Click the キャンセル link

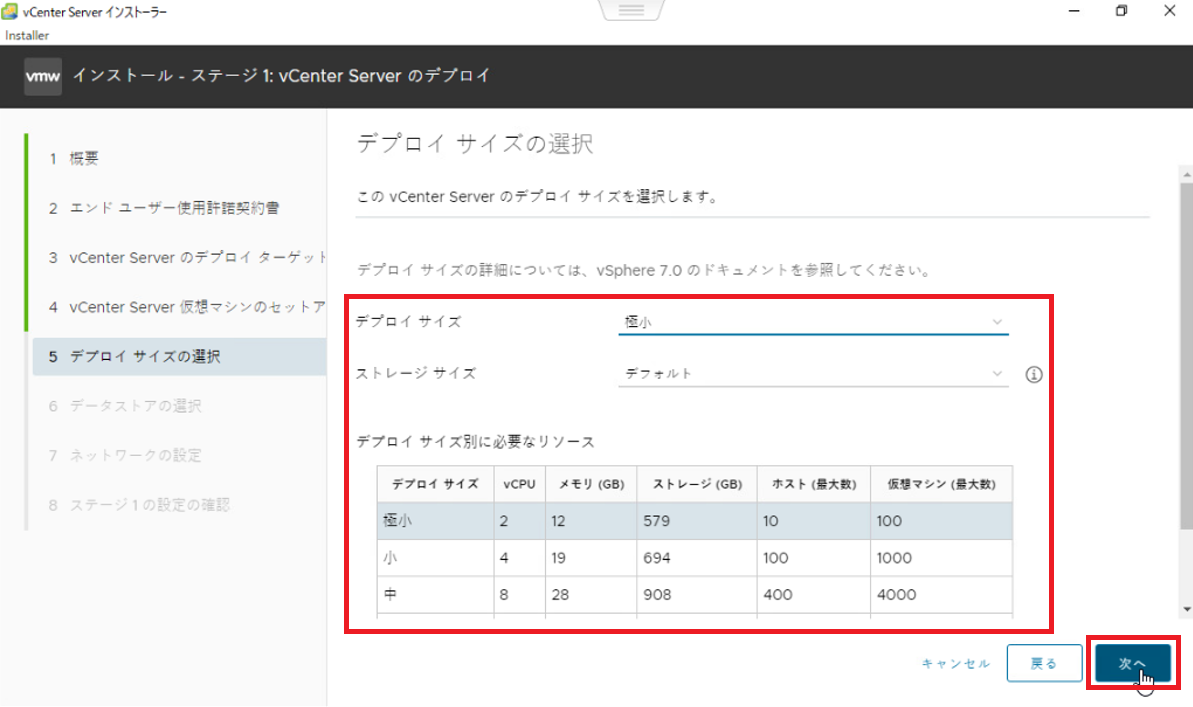[955, 664]
